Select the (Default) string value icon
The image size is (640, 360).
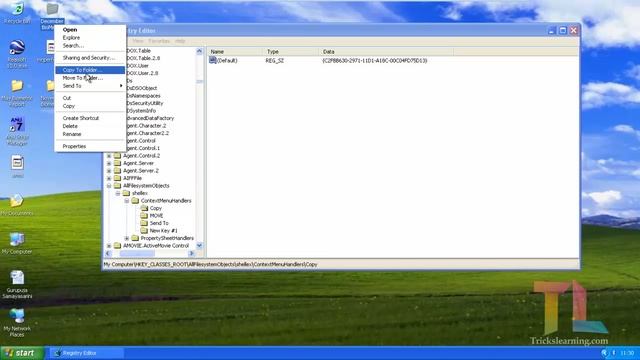pyautogui.click(x=213, y=60)
